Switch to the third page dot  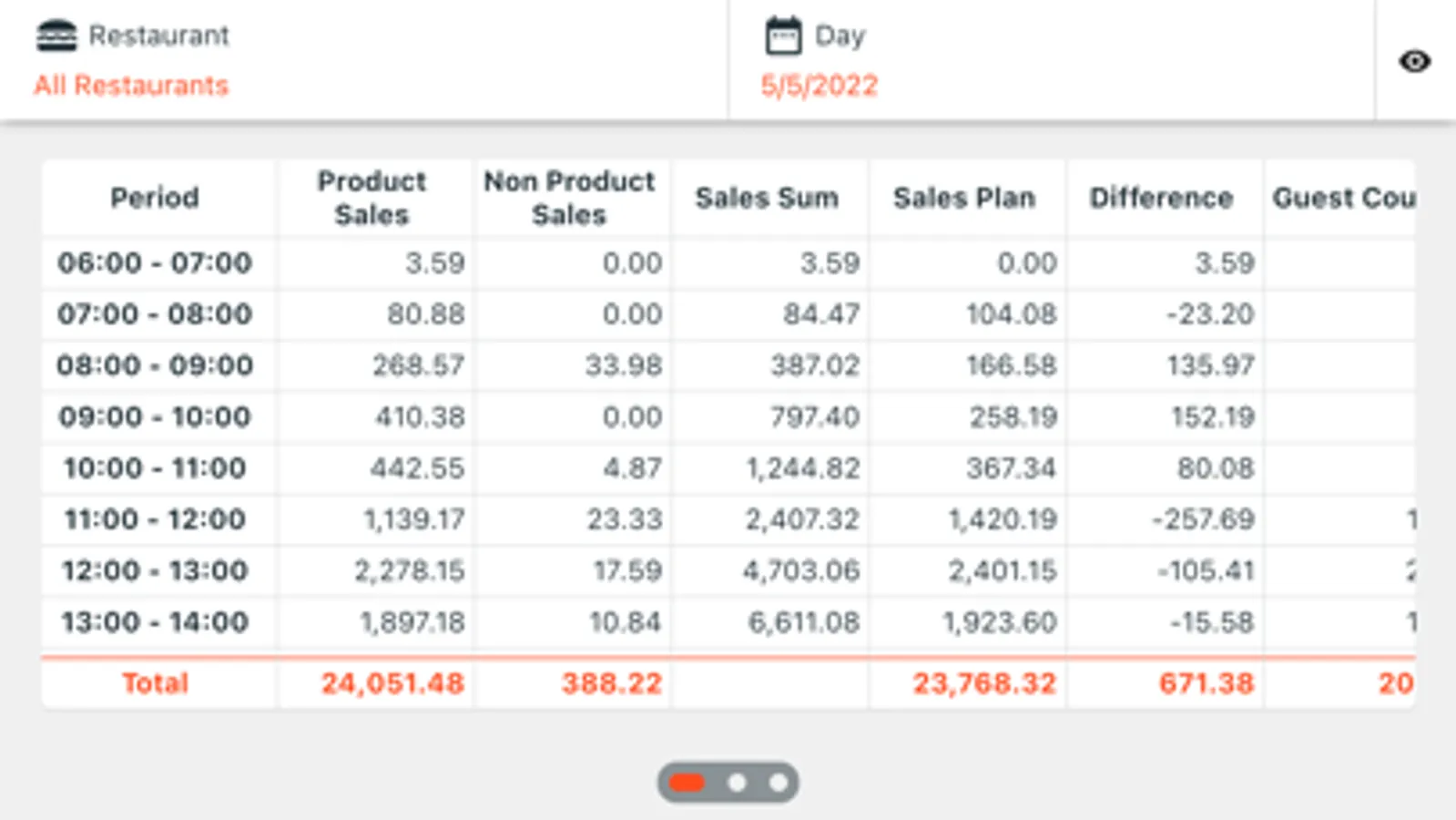(778, 783)
